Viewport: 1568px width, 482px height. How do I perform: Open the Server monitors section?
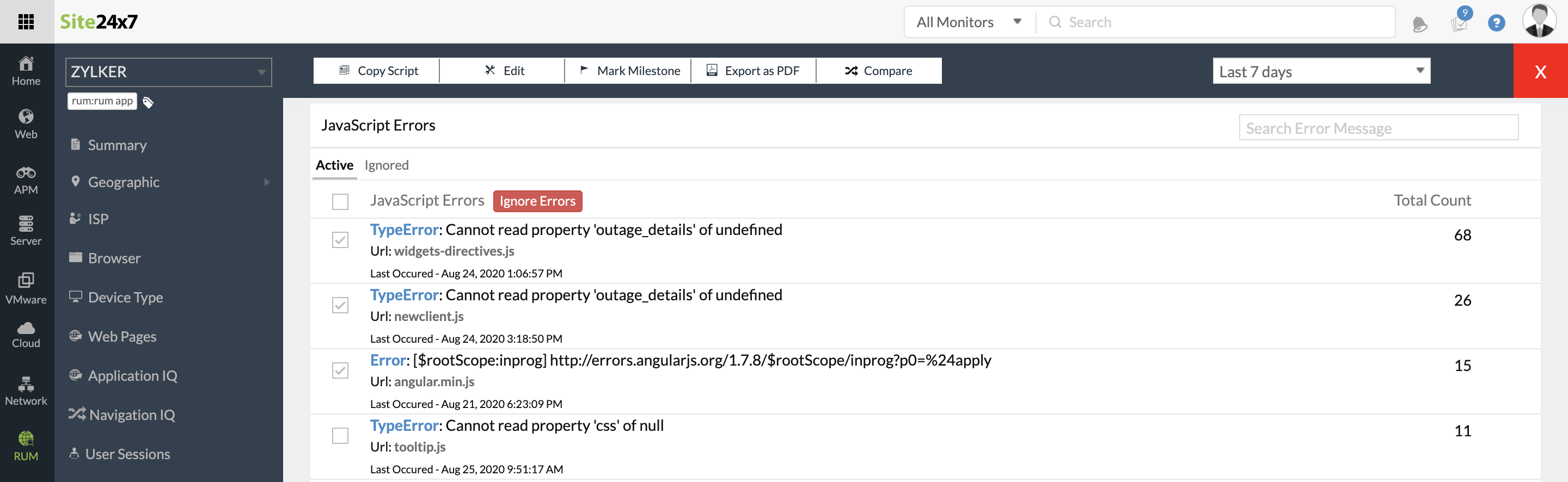[26, 231]
